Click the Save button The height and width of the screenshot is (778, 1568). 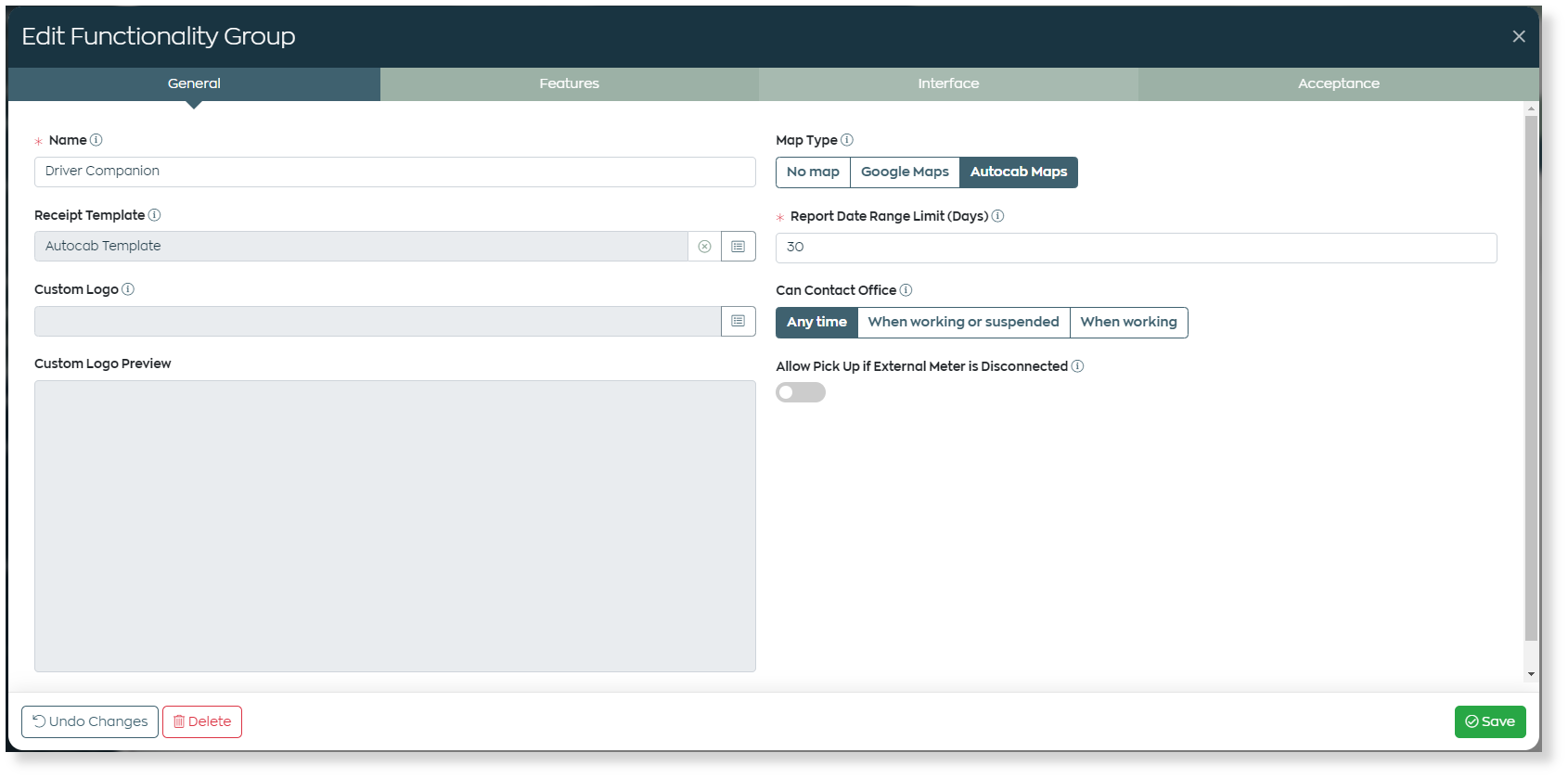click(1490, 721)
